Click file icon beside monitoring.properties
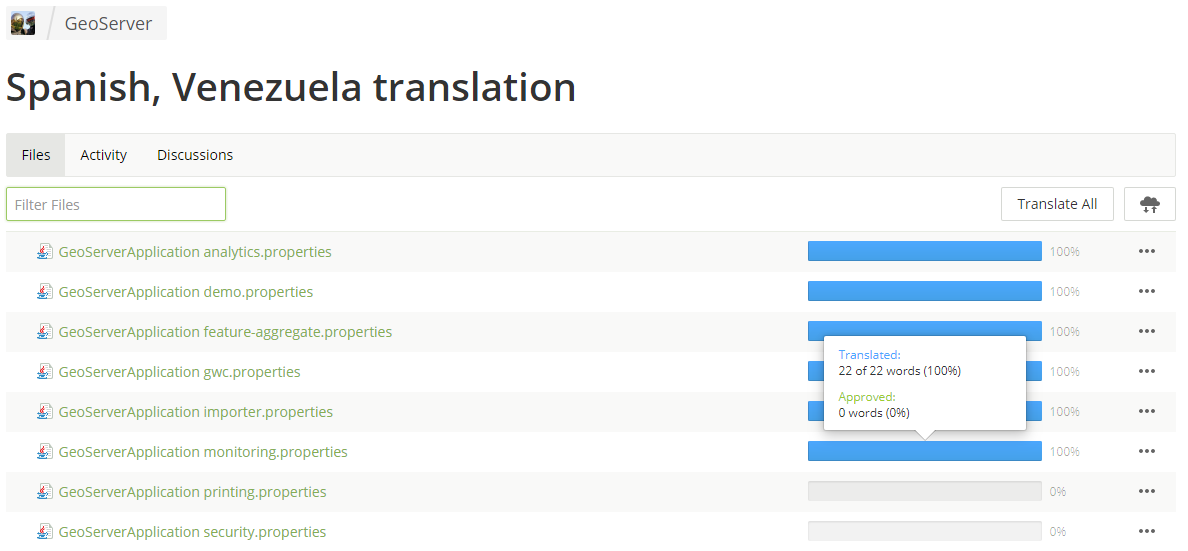This screenshot has width=1188, height=551. click(45, 452)
